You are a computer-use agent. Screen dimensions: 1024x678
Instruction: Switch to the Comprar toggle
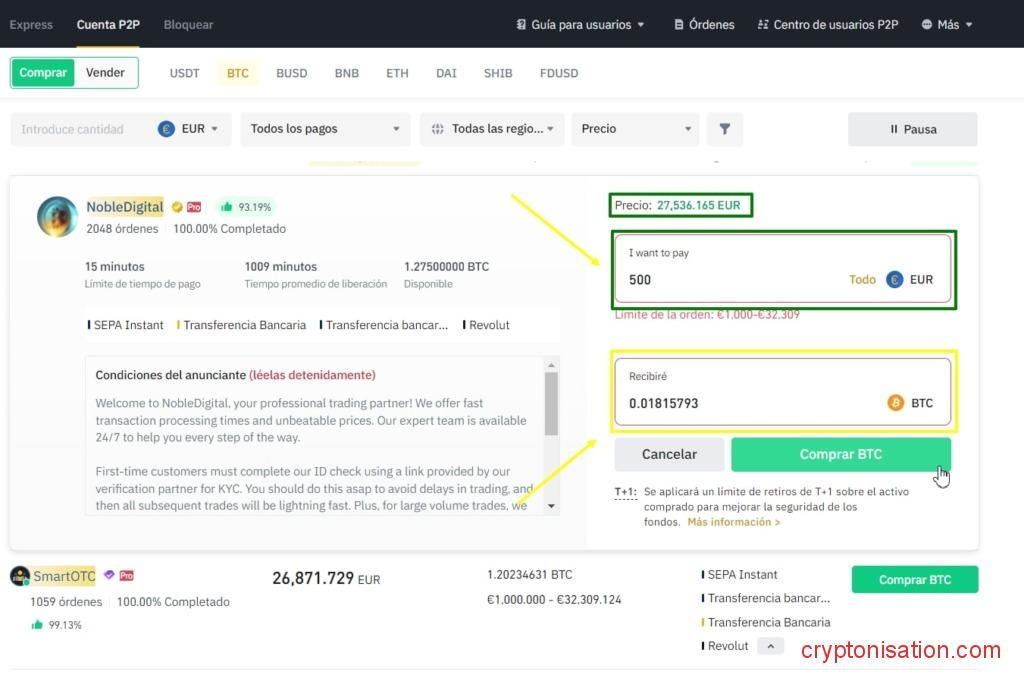pyautogui.click(x=43, y=73)
